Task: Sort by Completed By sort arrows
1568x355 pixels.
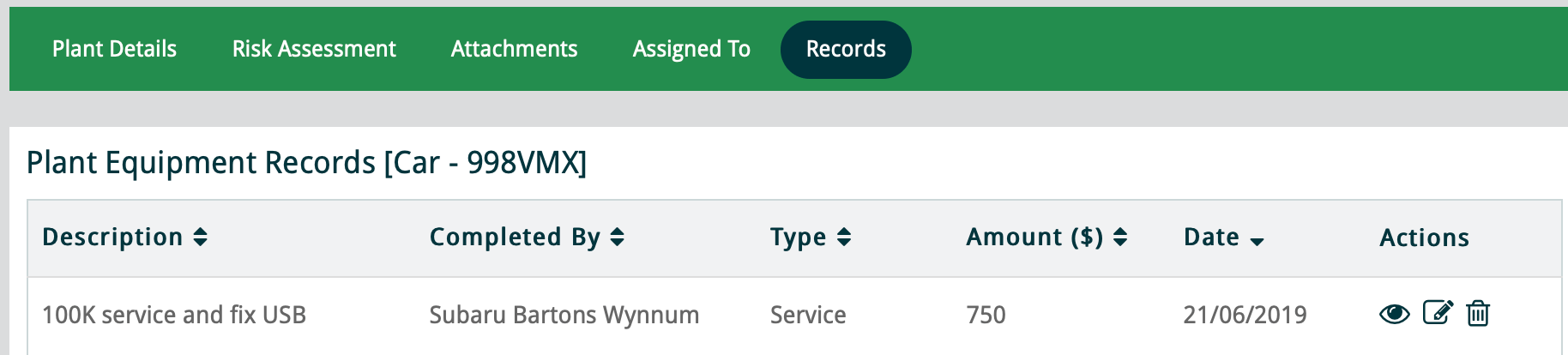Action: point(617,238)
